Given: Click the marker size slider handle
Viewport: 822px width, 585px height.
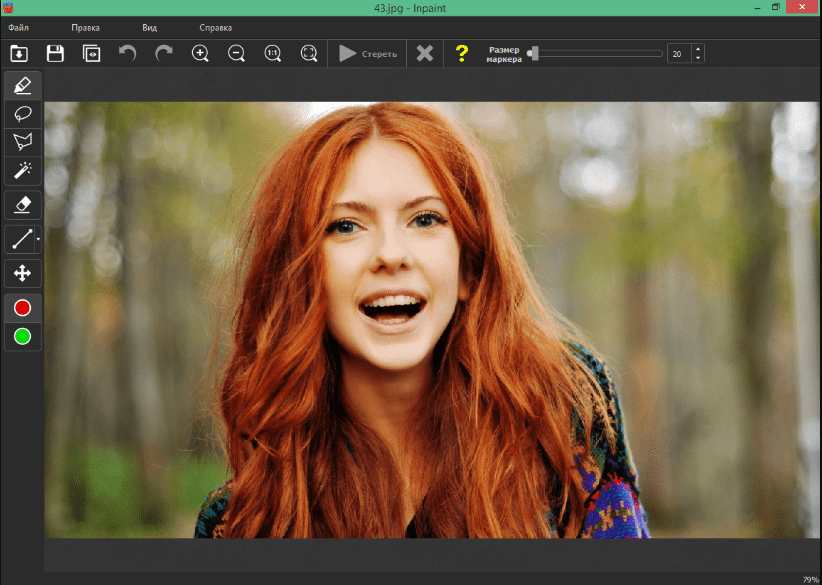Looking at the screenshot, I should (x=535, y=53).
